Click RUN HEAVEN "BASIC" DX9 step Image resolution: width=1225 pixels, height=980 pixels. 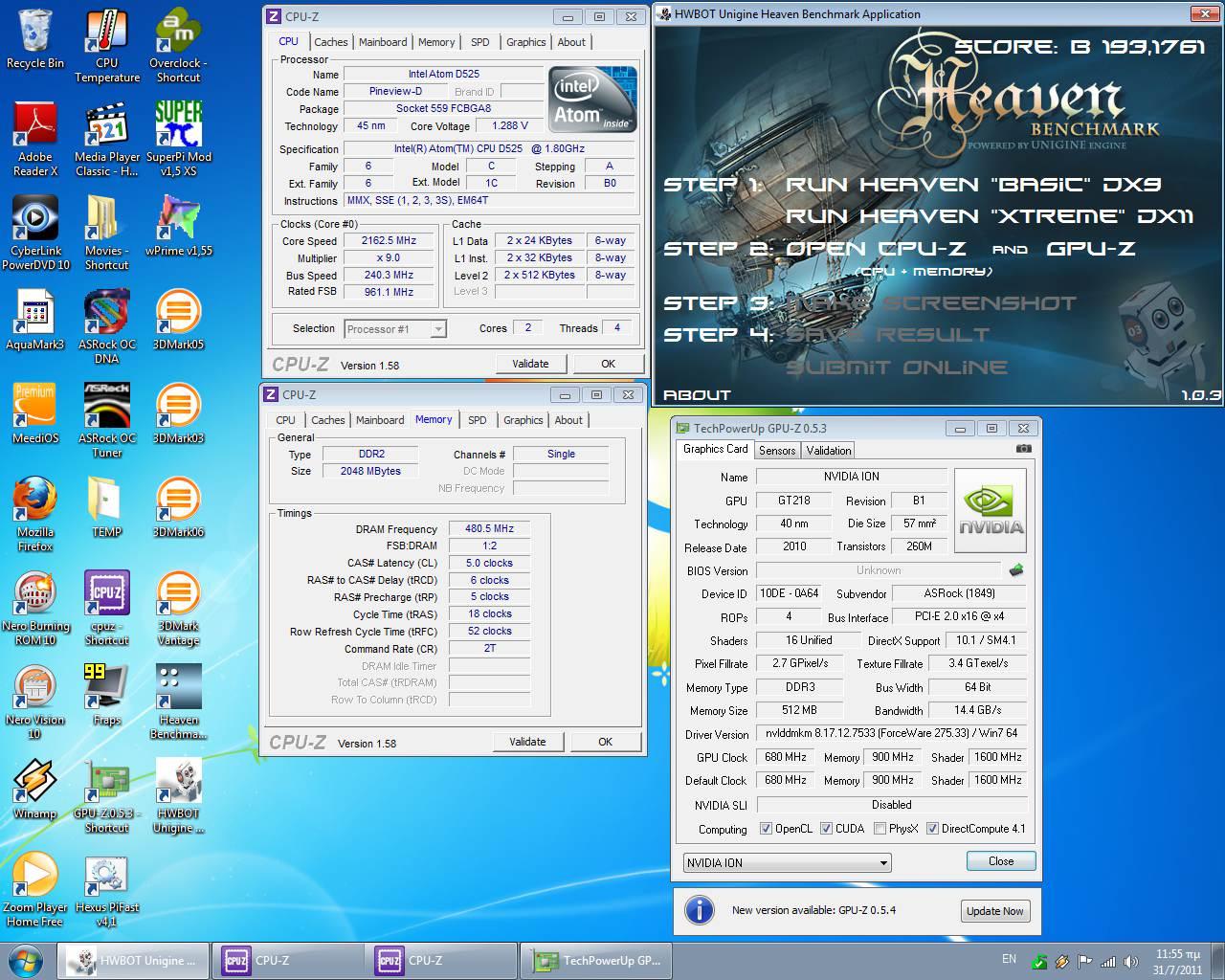[x=973, y=185]
